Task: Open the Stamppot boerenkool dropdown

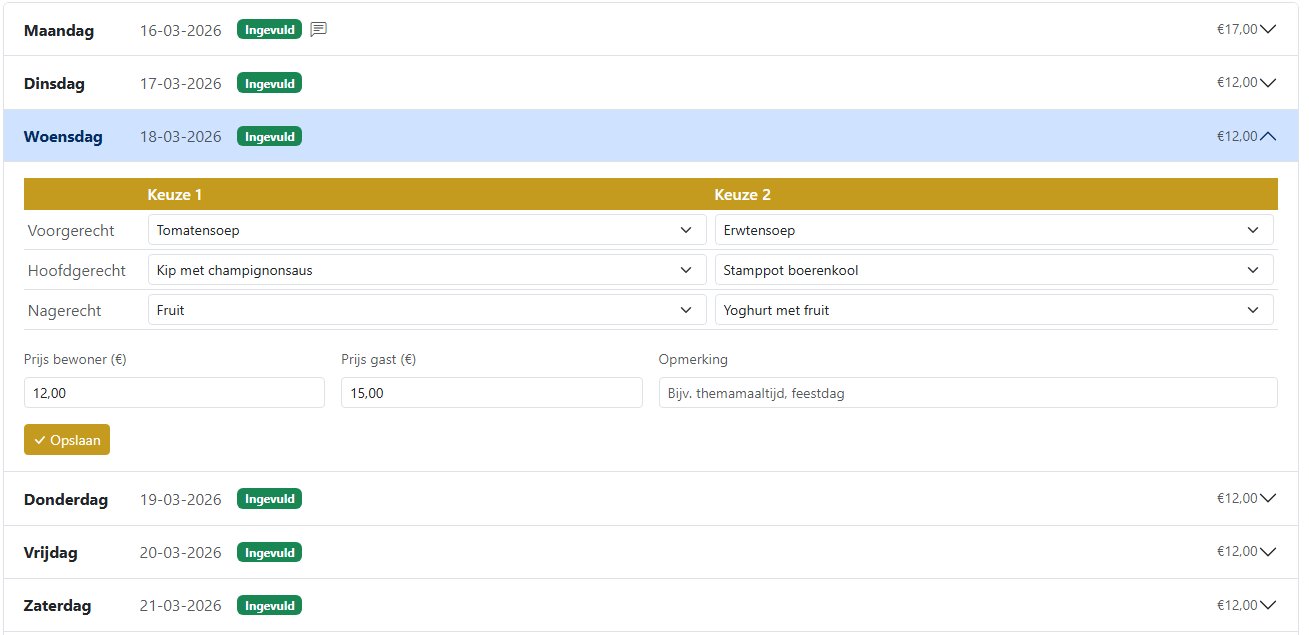Action: point(993,270)
